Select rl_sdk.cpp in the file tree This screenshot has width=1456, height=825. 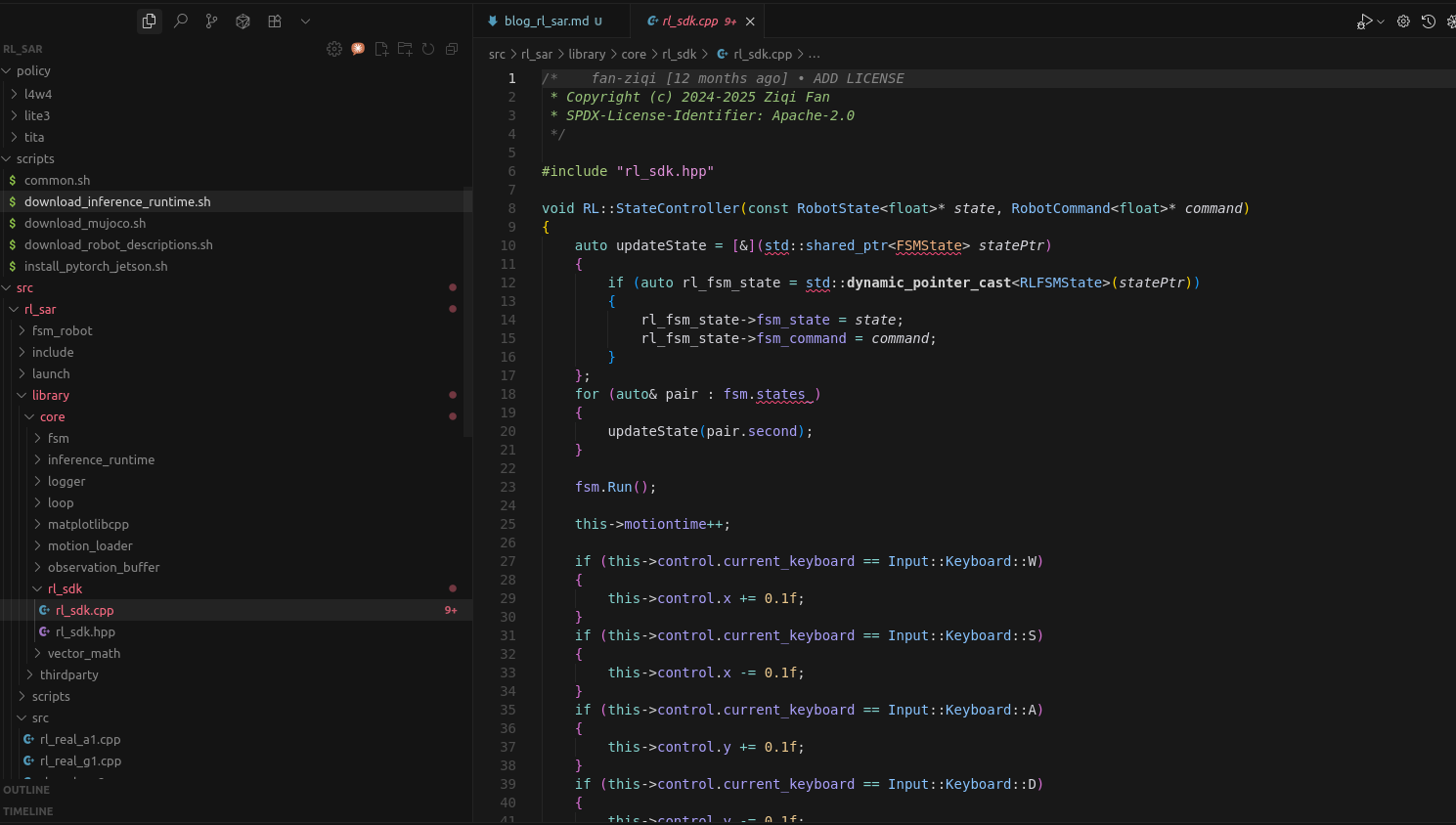235,610
